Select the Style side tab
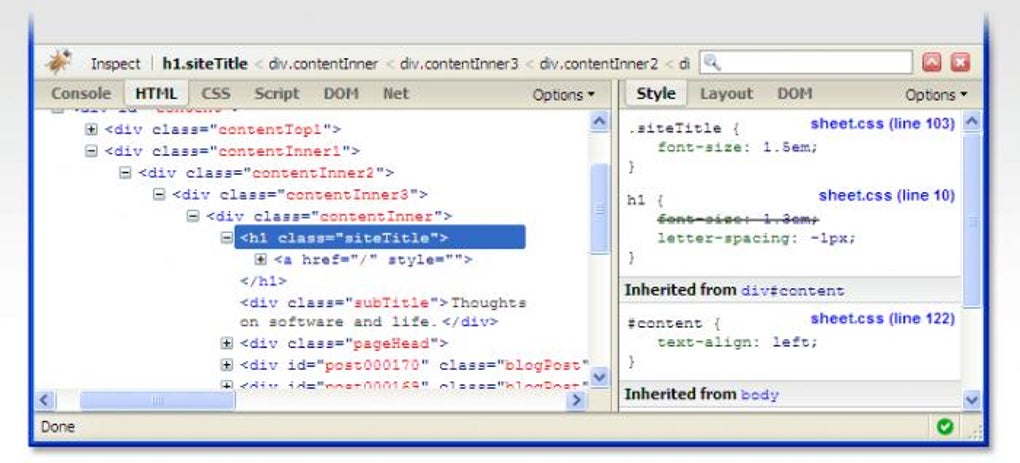This screenshot has width=1020, height=463. click(x=656, y=94)
